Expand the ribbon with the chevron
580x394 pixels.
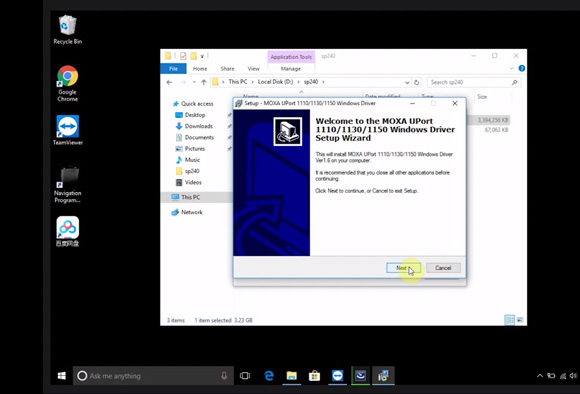tap(511, 68)
